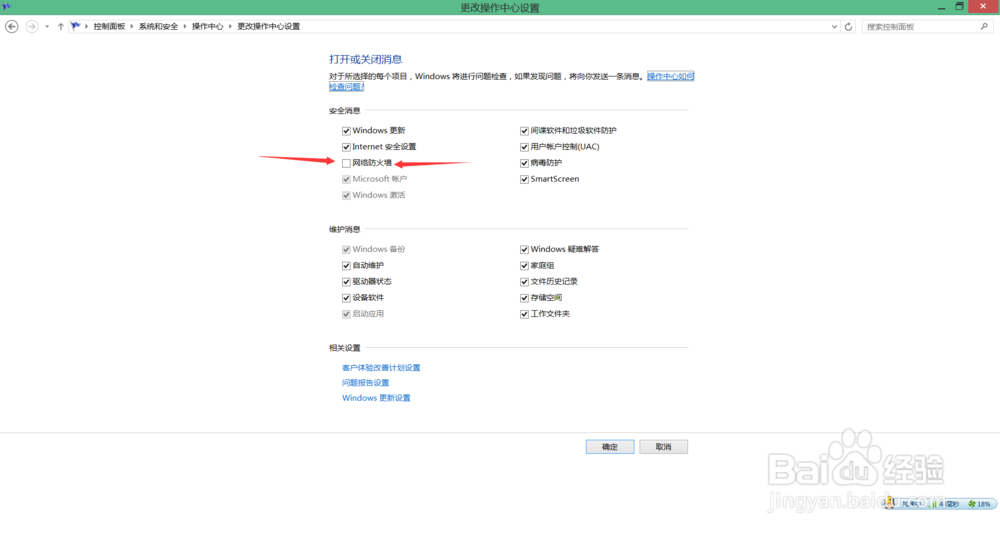Select 更改操作中心设置 breadcrumb item
Viewport: 1000px width, 535px height.
click(268, 27)
